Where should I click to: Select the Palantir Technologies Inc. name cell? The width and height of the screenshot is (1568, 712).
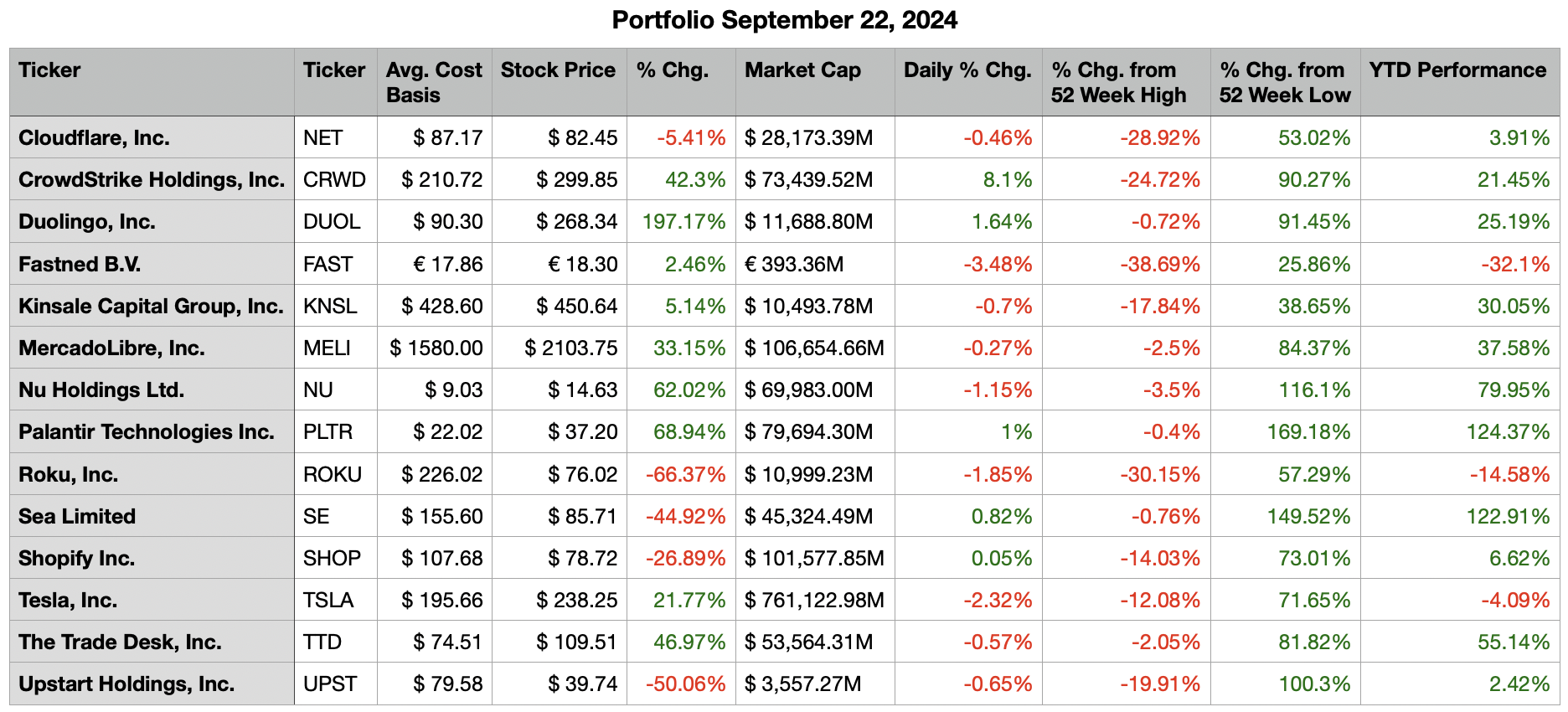147,432
